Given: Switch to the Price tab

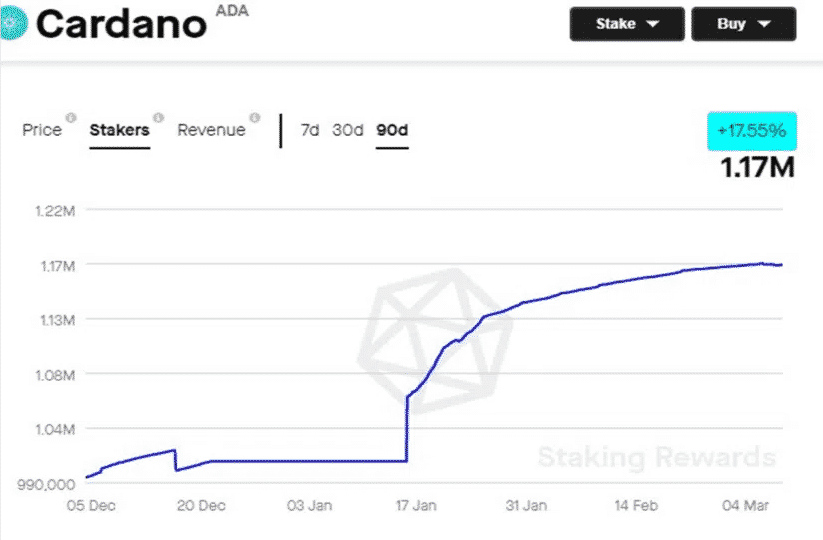Looking at the screenshot, I should coord(42,130).
